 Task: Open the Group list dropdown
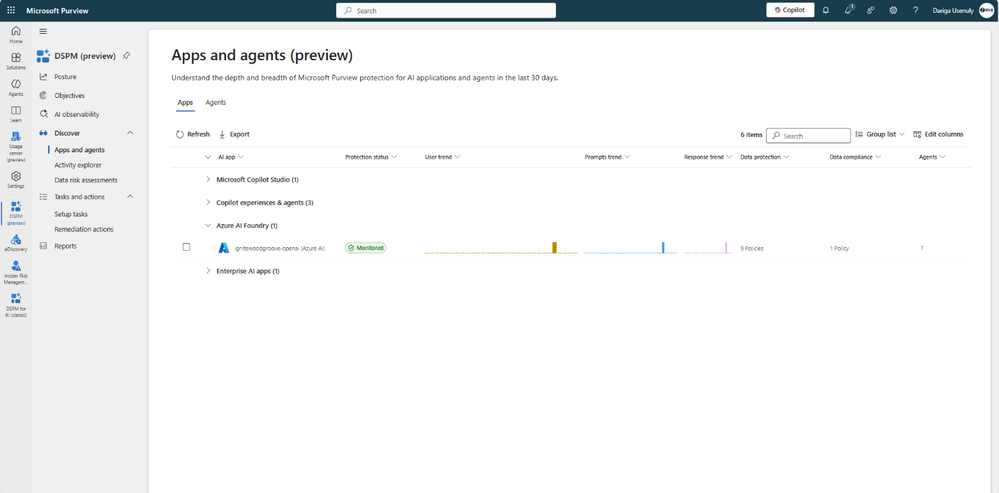pos(880,134)
